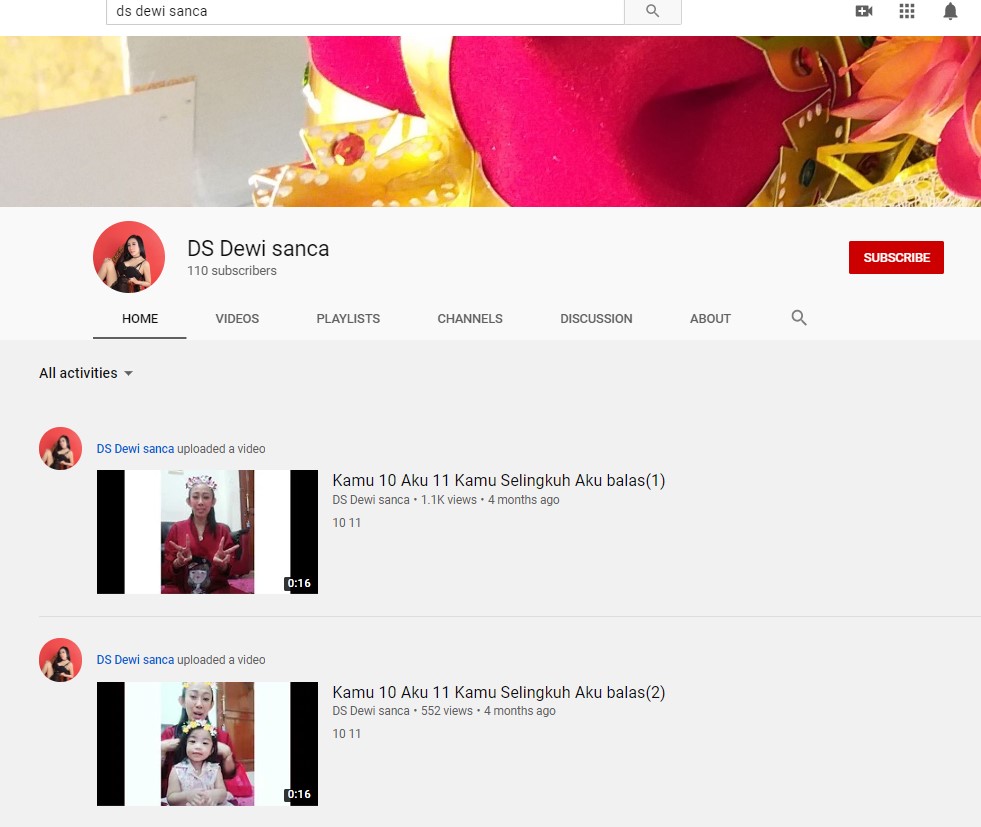981x827 pixels.
Task: Click the 0:16 duration badge on first thumbnail
Action: click(x=299, y=583)
